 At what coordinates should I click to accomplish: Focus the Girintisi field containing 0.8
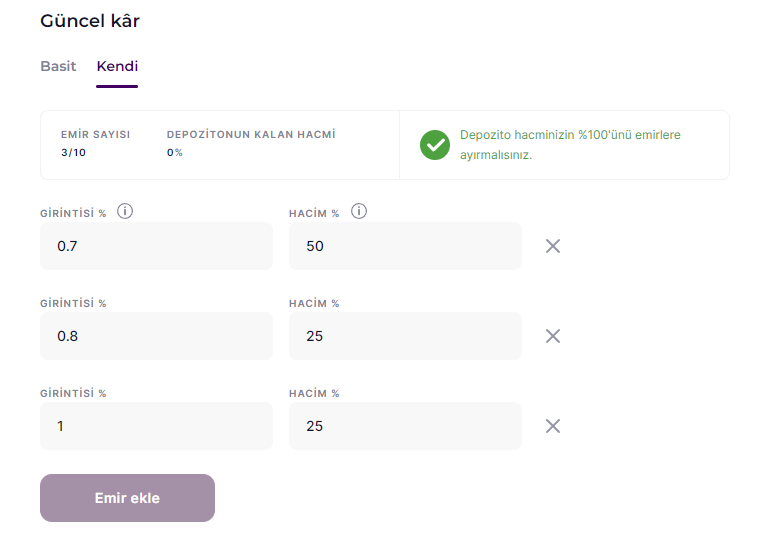coord(156,336)
